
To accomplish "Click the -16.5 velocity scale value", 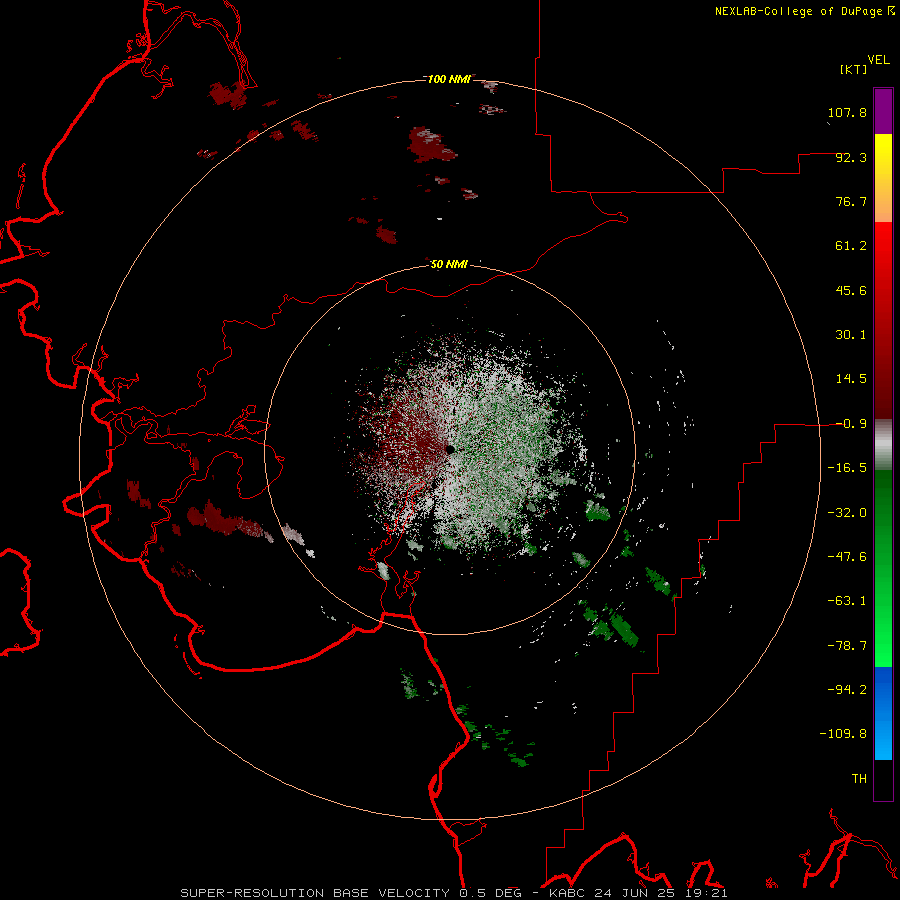I will coord(847,468).
